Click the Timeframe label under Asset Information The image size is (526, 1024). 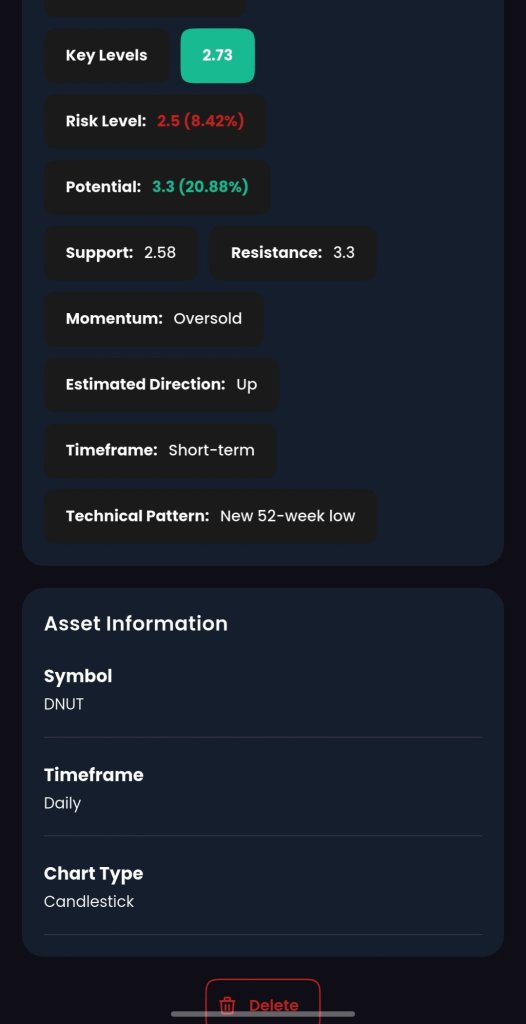click(x=93, y=775)
